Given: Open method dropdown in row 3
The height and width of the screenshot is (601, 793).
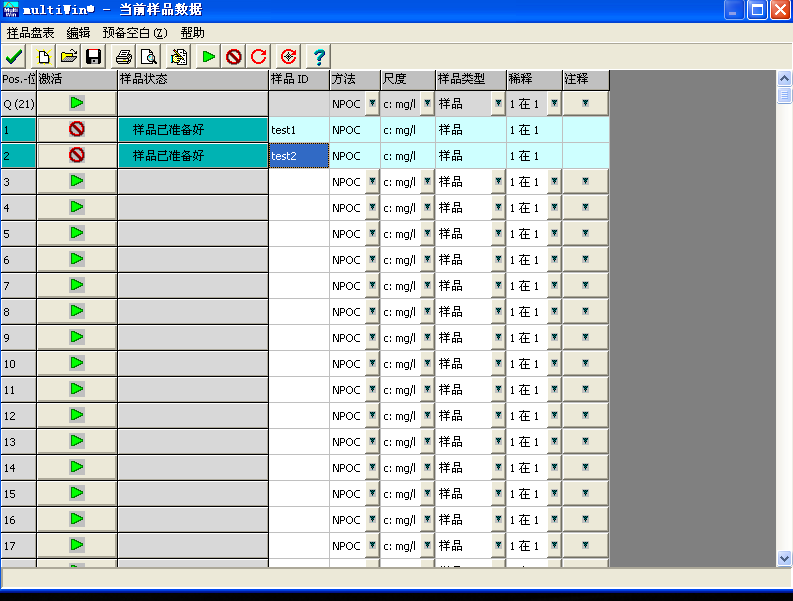Looking at the screenshot, I should (x=372, y=182).
